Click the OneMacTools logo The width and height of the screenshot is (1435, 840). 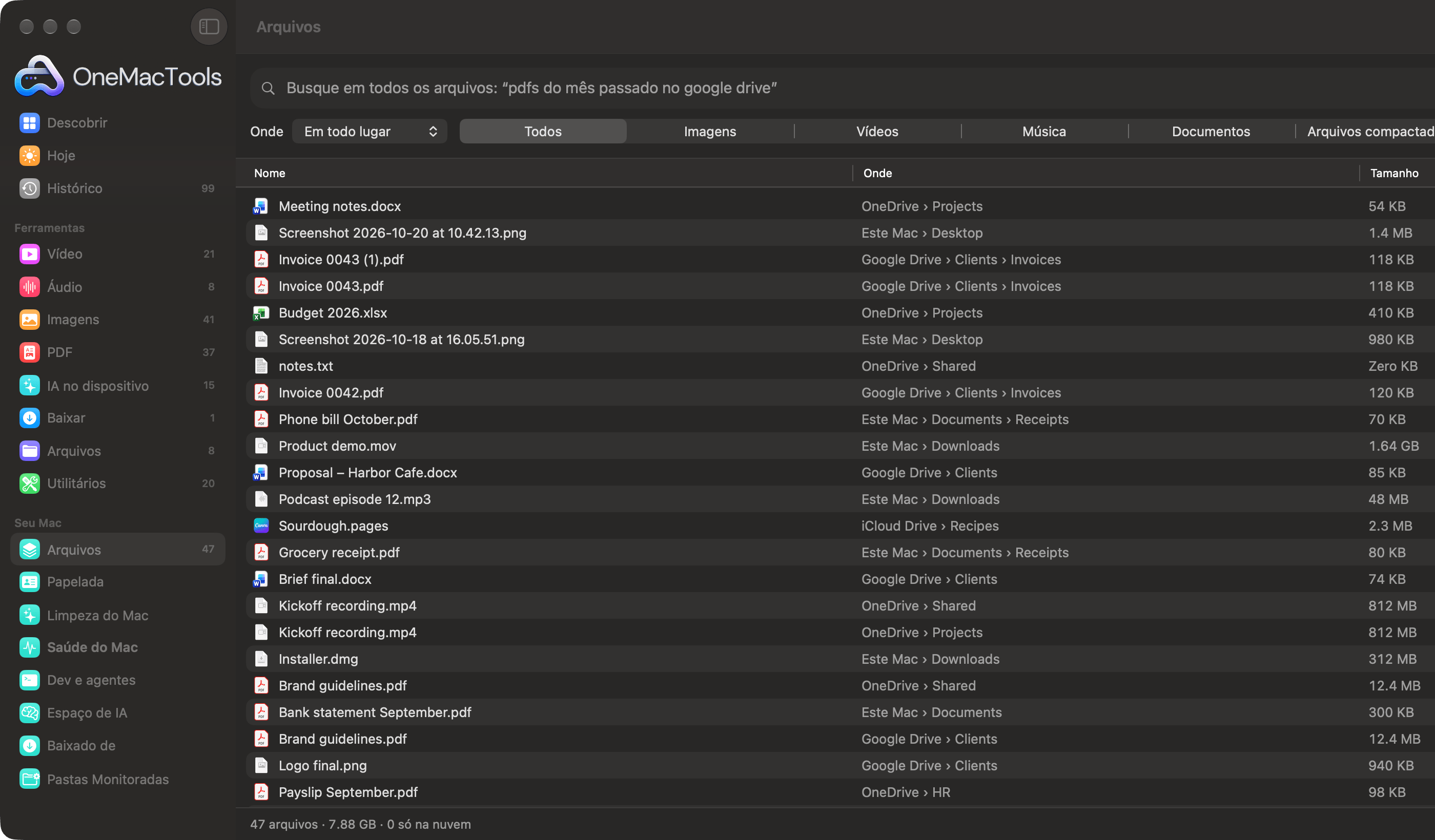click(118, 76)
